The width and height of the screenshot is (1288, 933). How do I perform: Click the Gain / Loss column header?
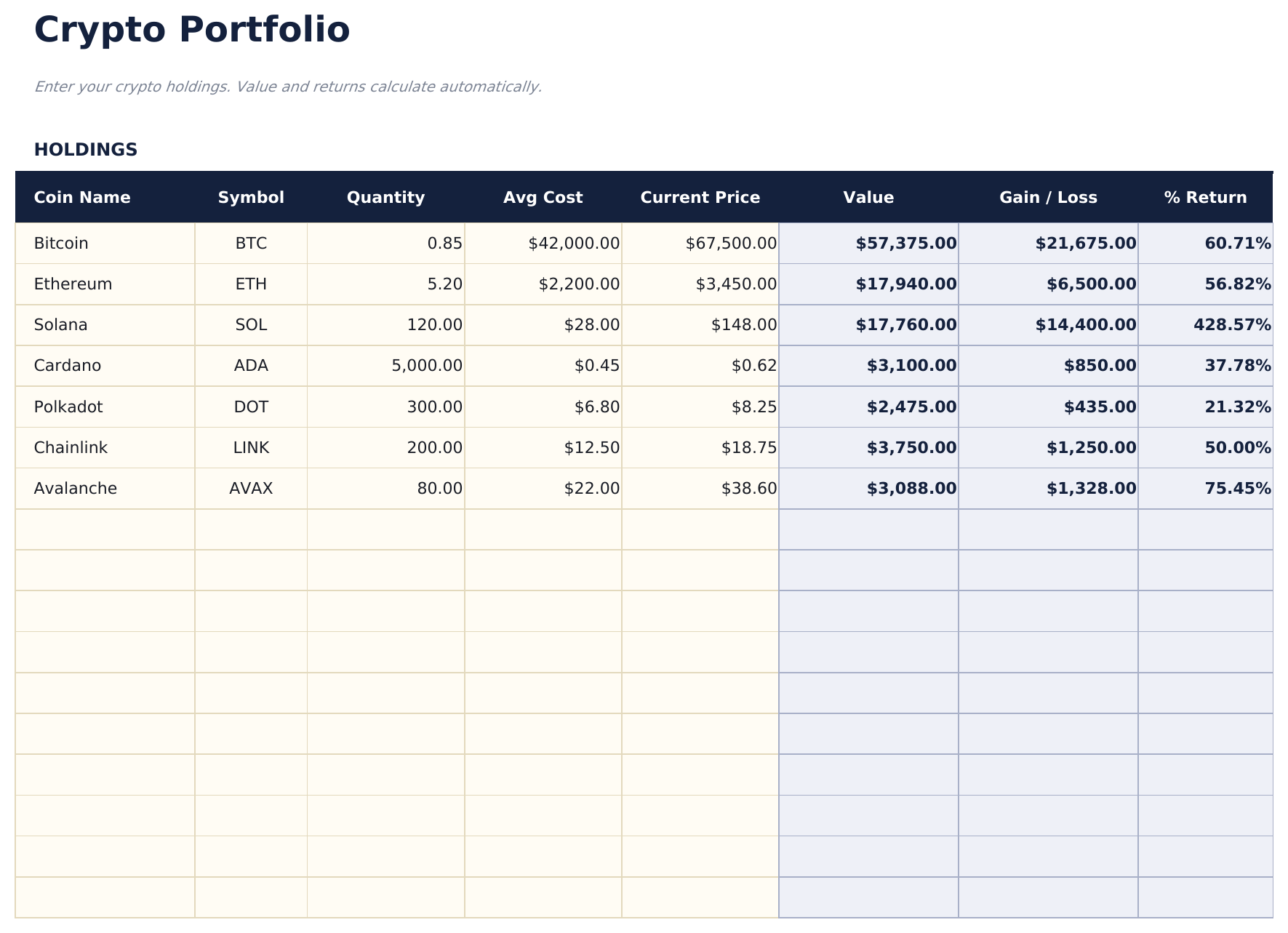pos(1048,197)
